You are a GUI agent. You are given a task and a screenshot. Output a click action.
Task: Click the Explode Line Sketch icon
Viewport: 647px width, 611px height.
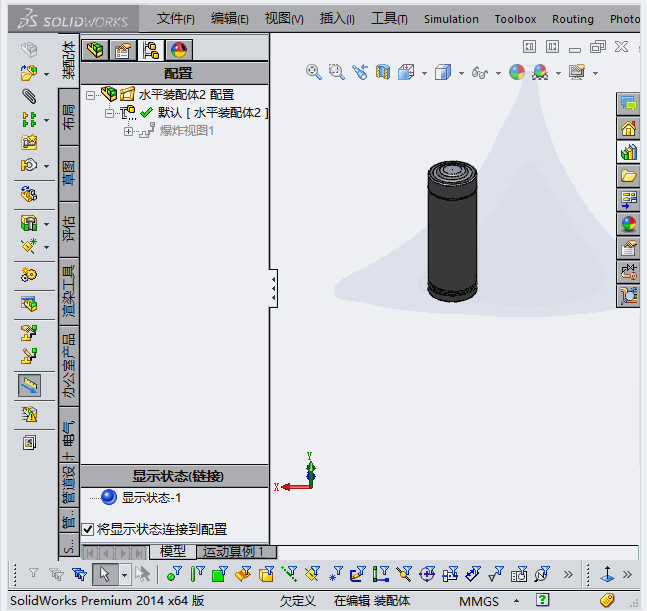(29, 356)
